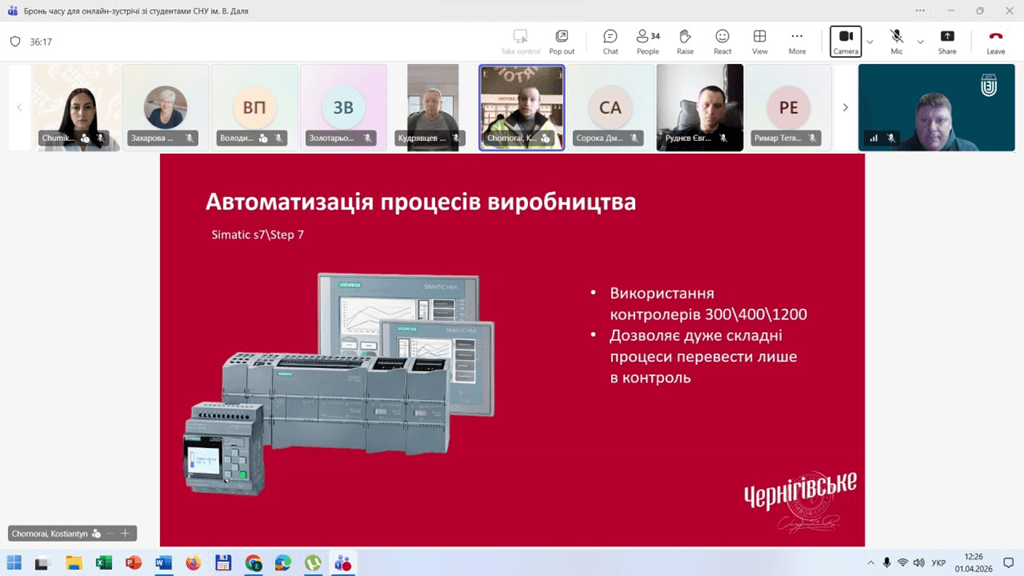Leave the meeting with red phone button

[995, 41]
